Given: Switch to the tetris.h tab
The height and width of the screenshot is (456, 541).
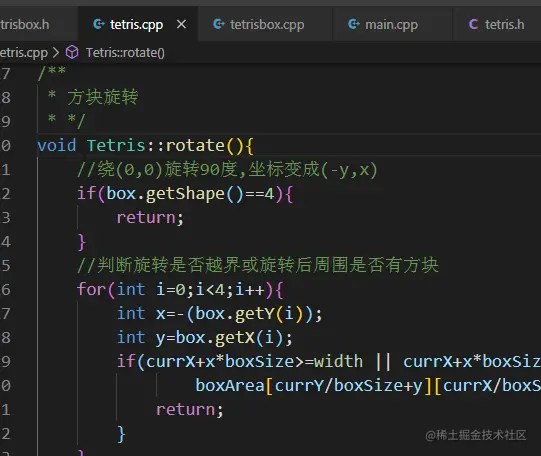Looking at the screenshot, I should coord(497,24).
